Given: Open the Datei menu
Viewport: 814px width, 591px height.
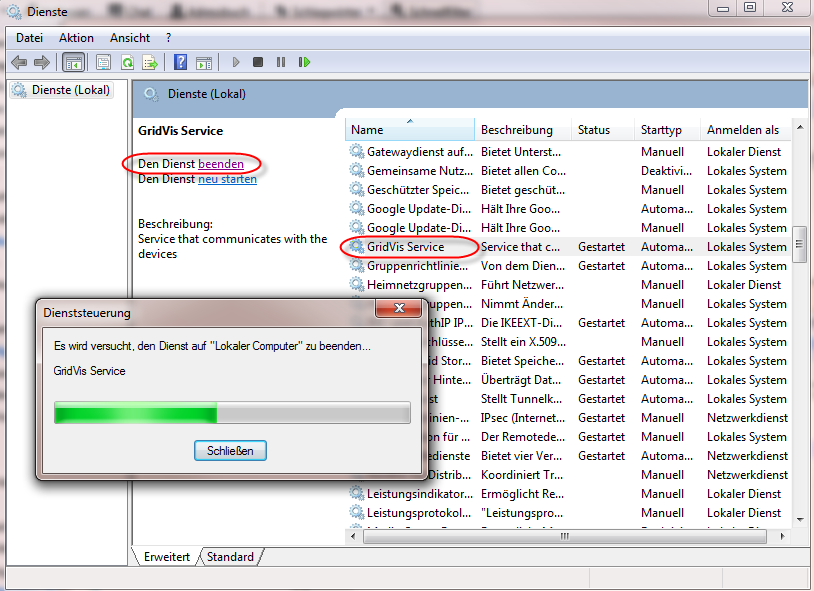Looking at the screenshot, I should [x=30, y=38].
